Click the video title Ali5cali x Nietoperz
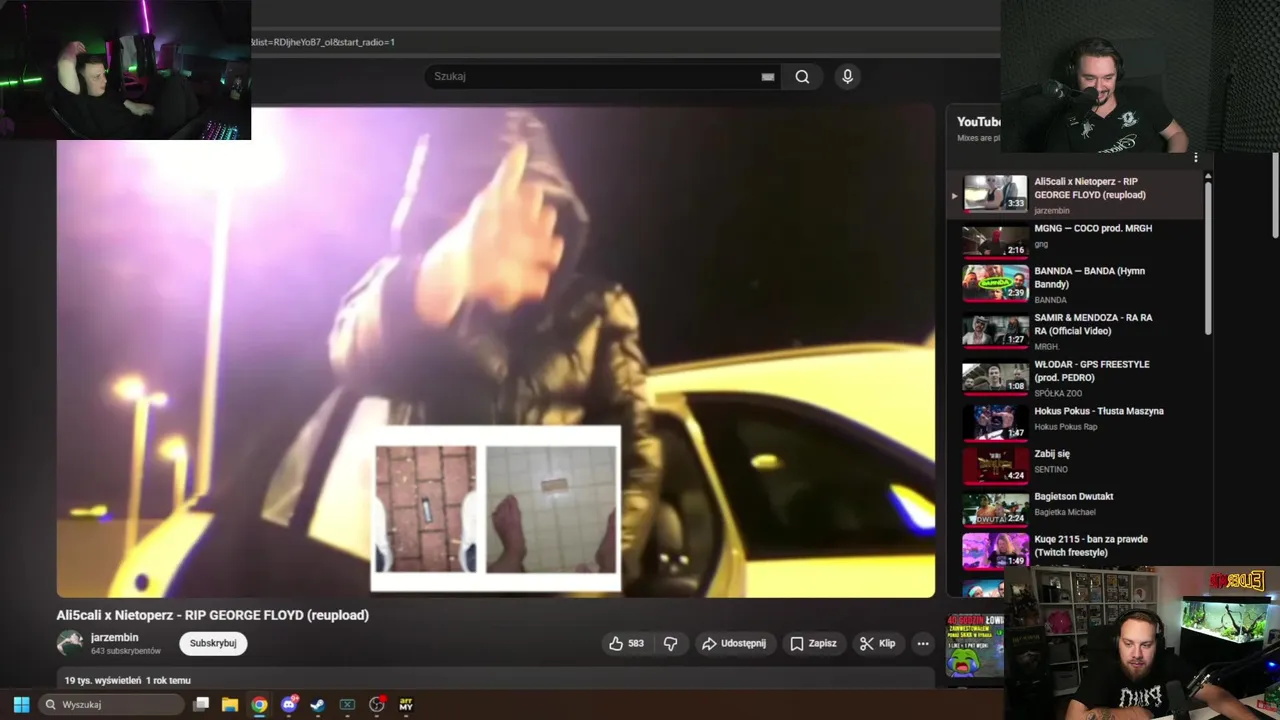This screenshot has width=1280, height=720. (213, 615)
